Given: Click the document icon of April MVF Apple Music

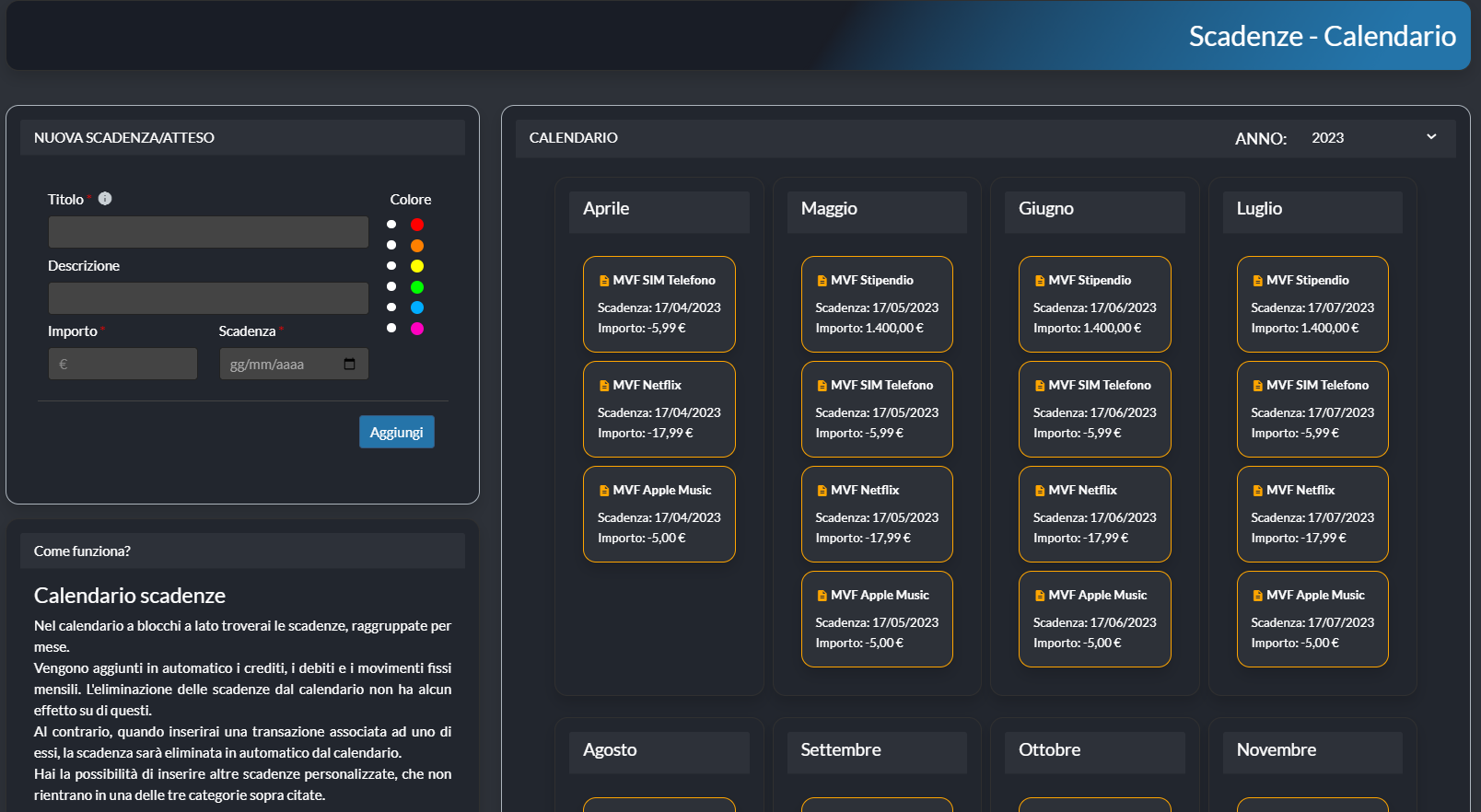Looking at the screenshot, I should coord(604,491).
